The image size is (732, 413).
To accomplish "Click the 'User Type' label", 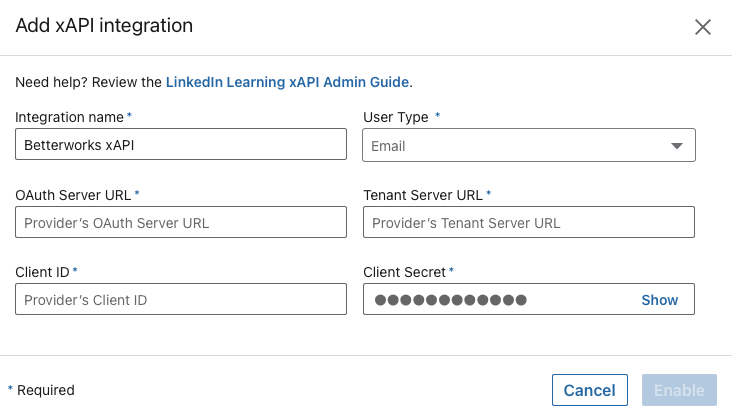I will click(396, 117).
